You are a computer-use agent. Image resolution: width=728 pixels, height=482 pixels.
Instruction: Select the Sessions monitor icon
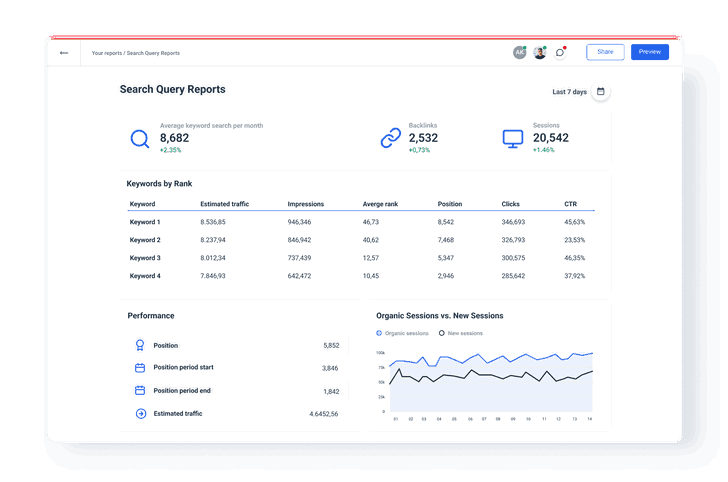(x=513, y=139)
